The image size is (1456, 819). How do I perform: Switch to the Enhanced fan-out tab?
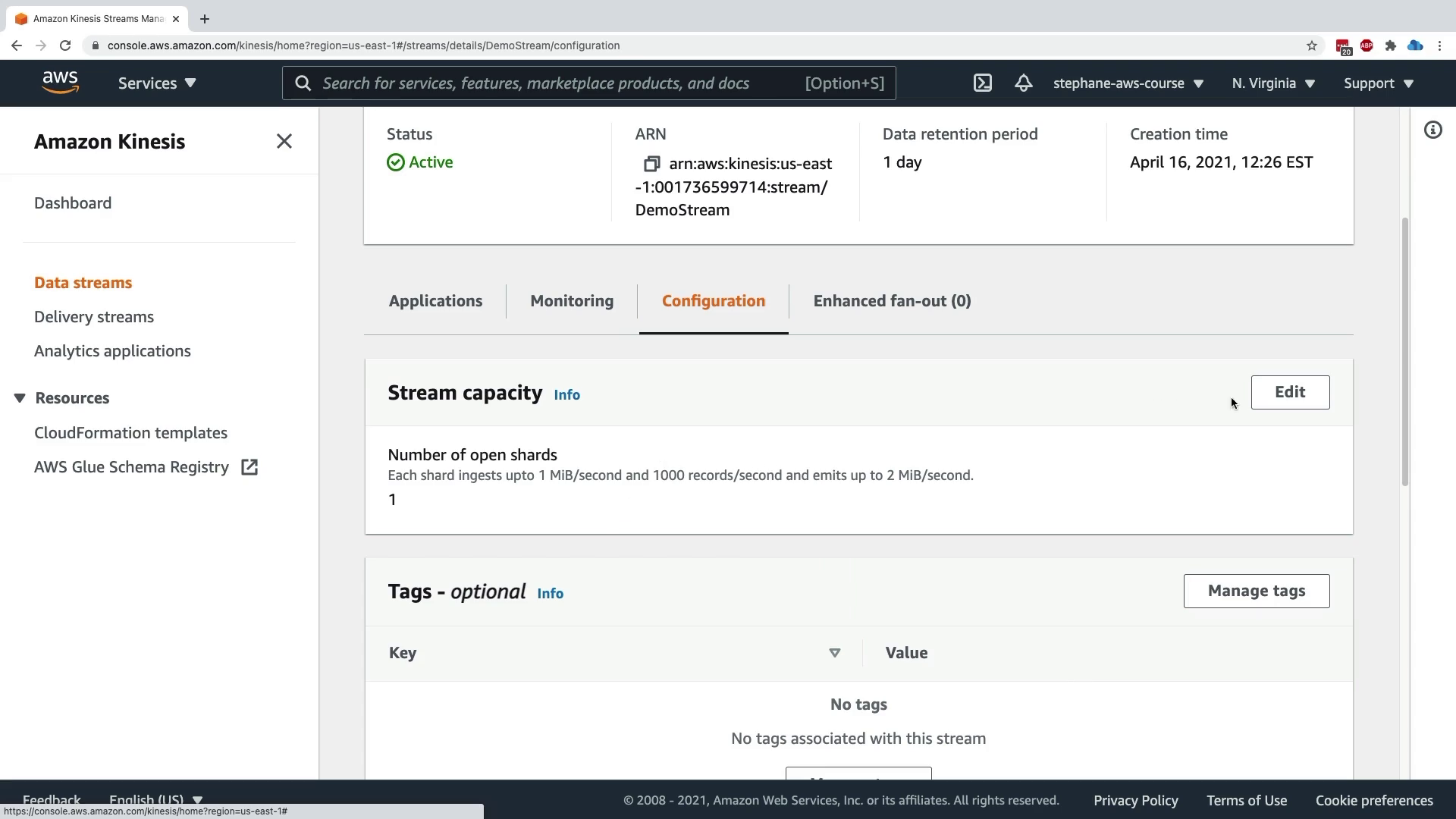coord(892,301)
